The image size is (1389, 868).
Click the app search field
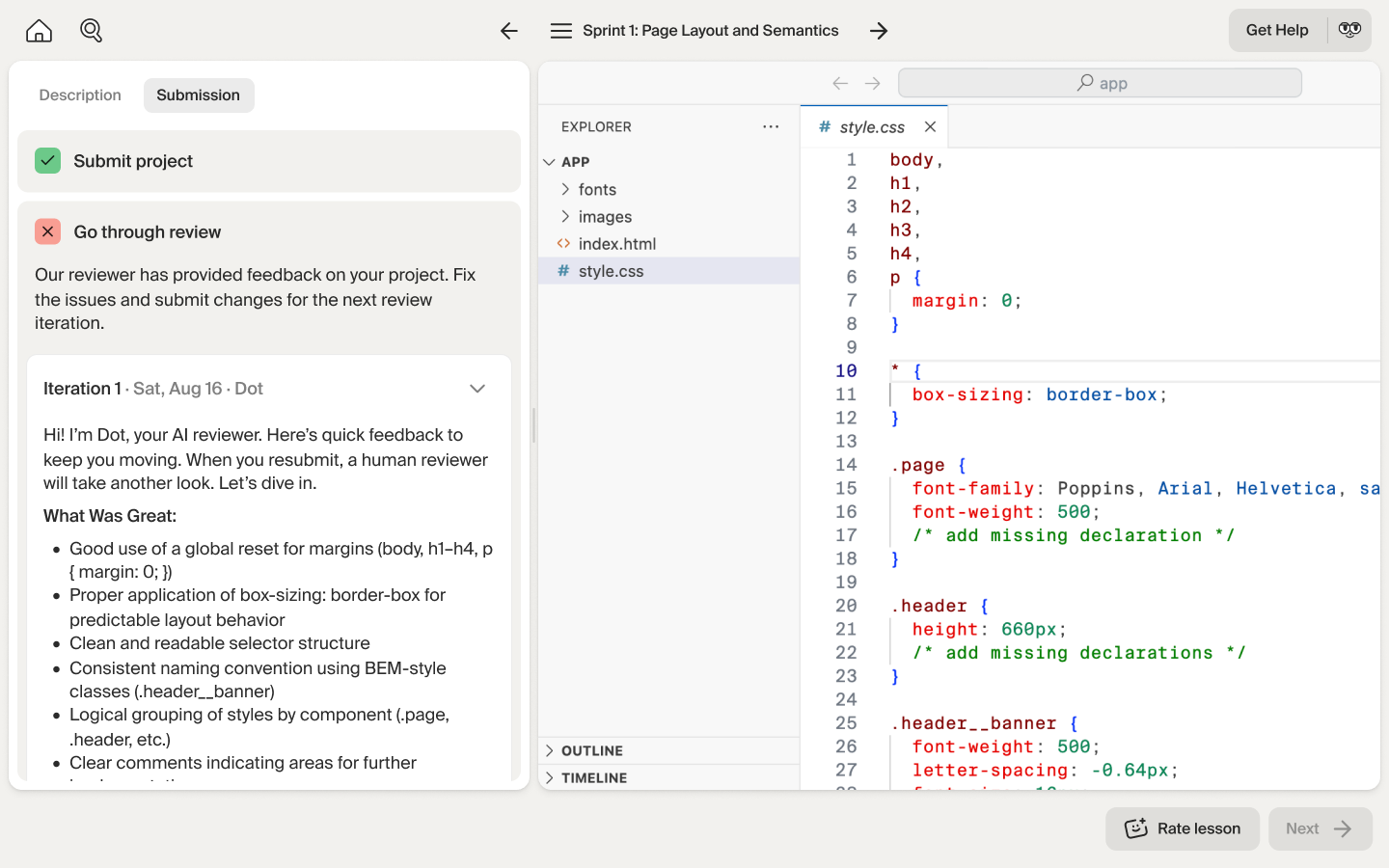1100,83
